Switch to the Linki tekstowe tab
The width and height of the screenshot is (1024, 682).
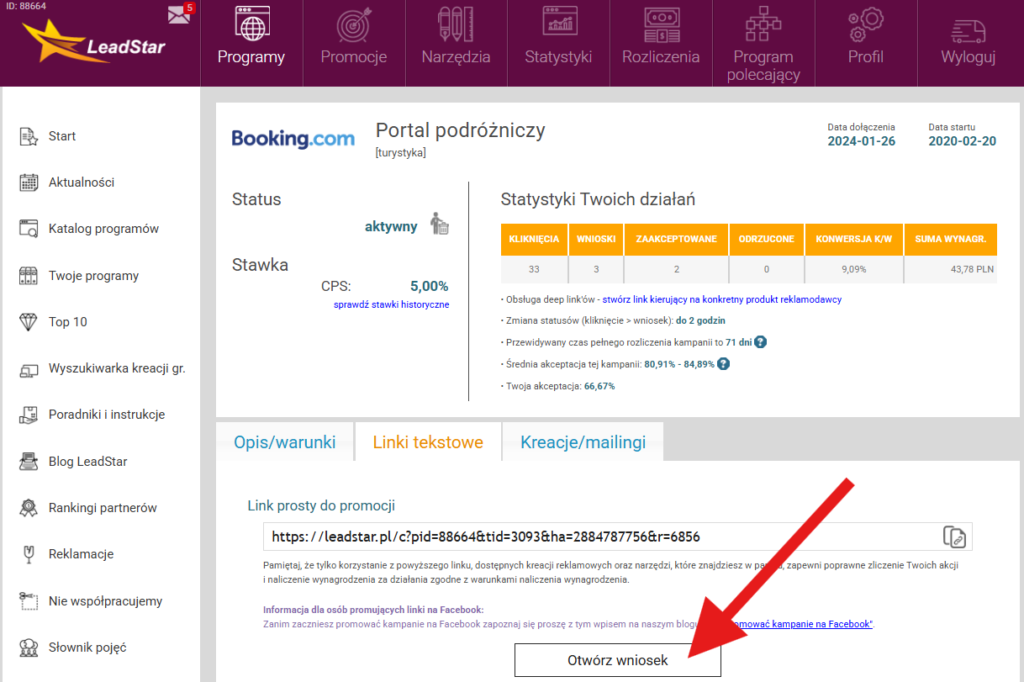pos(428,442)
